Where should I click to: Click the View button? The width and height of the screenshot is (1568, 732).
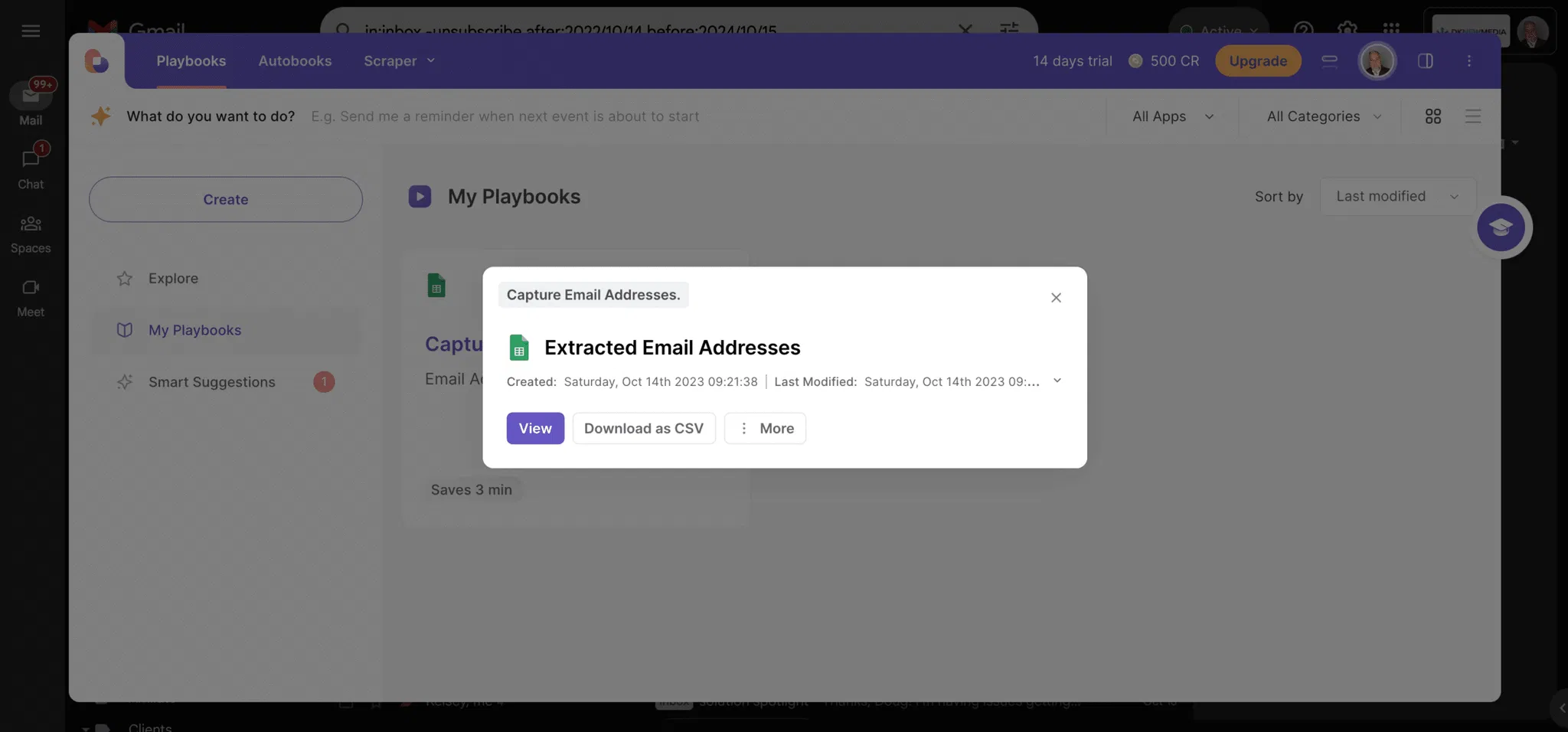(534, 429)
